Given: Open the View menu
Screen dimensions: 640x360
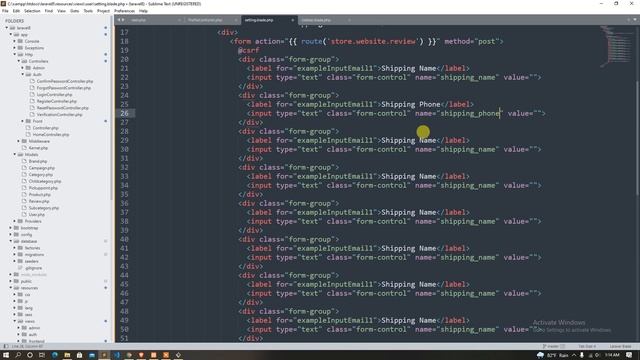Looking at the screenshot, I should coord(61,11).
